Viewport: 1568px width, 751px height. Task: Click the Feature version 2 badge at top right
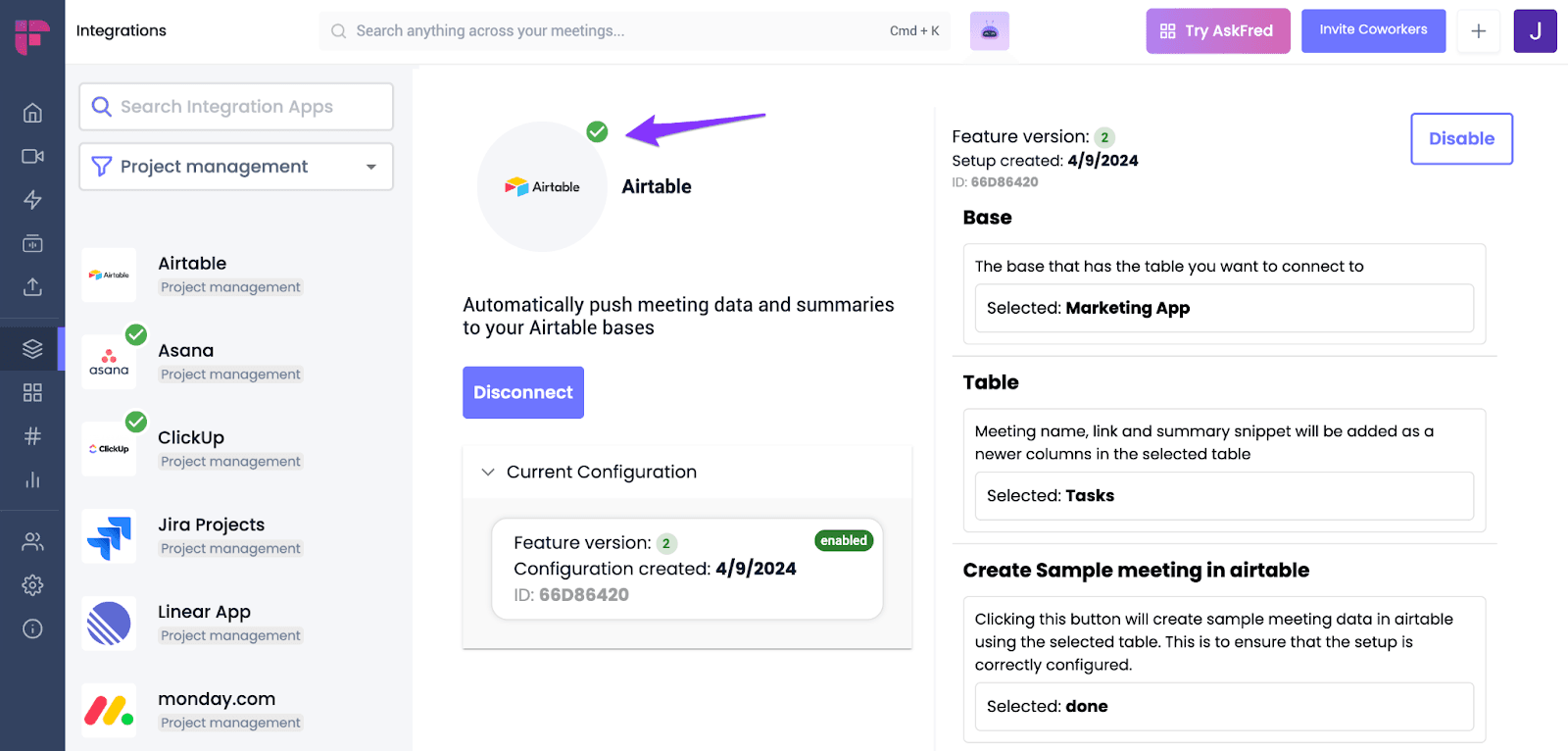point(1104,137)
